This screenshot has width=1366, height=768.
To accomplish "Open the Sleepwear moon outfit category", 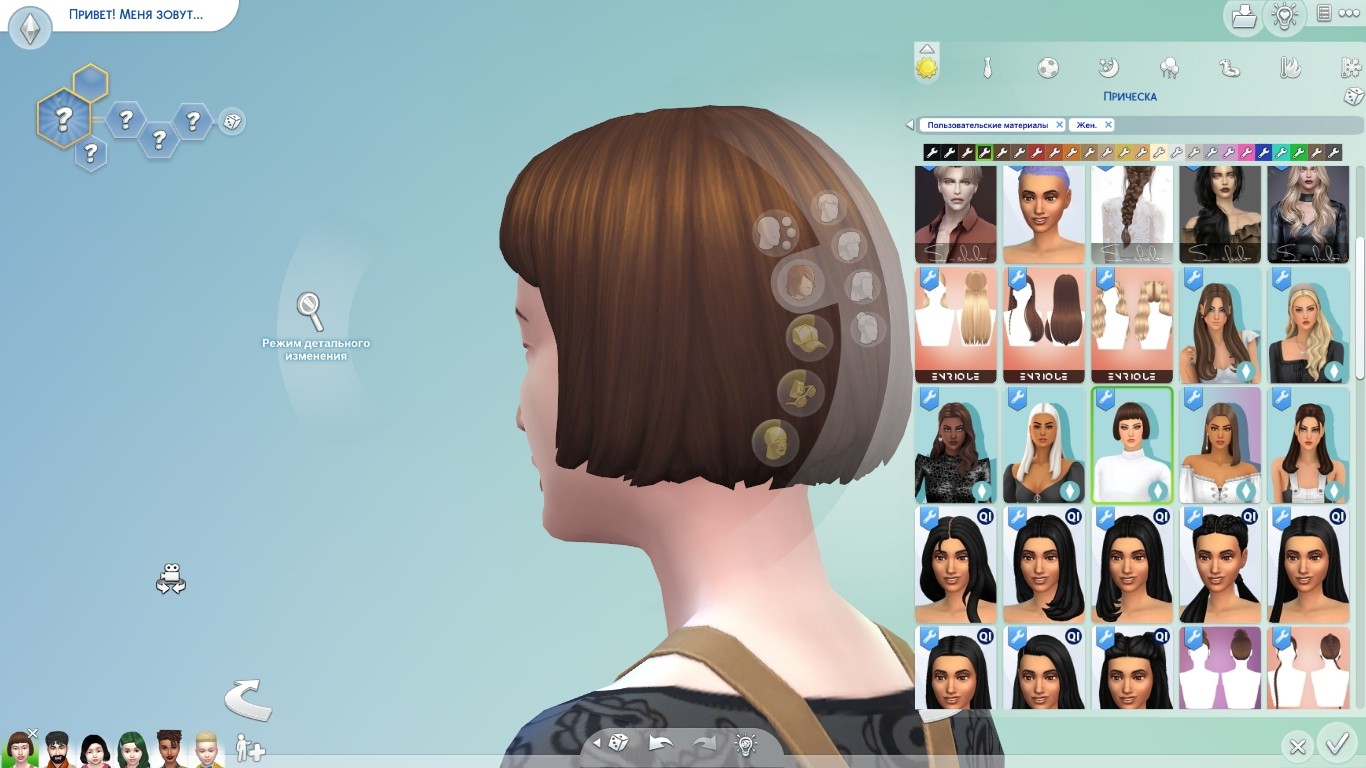I will pos(1108,68).
